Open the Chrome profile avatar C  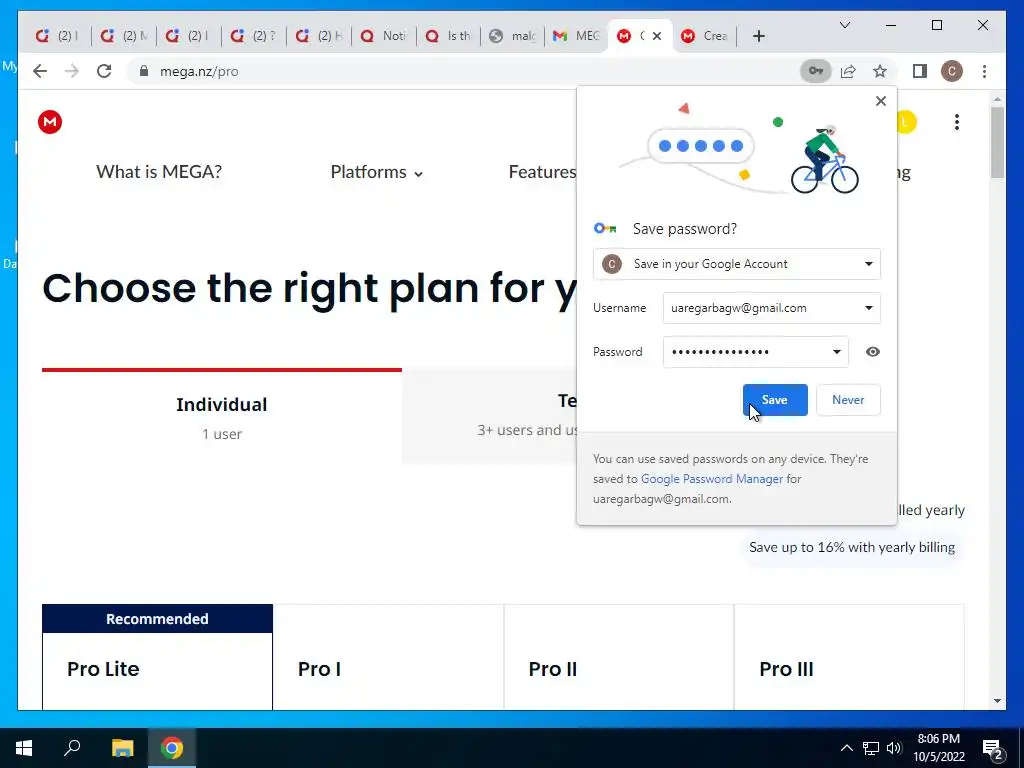[x=952, y=71]
